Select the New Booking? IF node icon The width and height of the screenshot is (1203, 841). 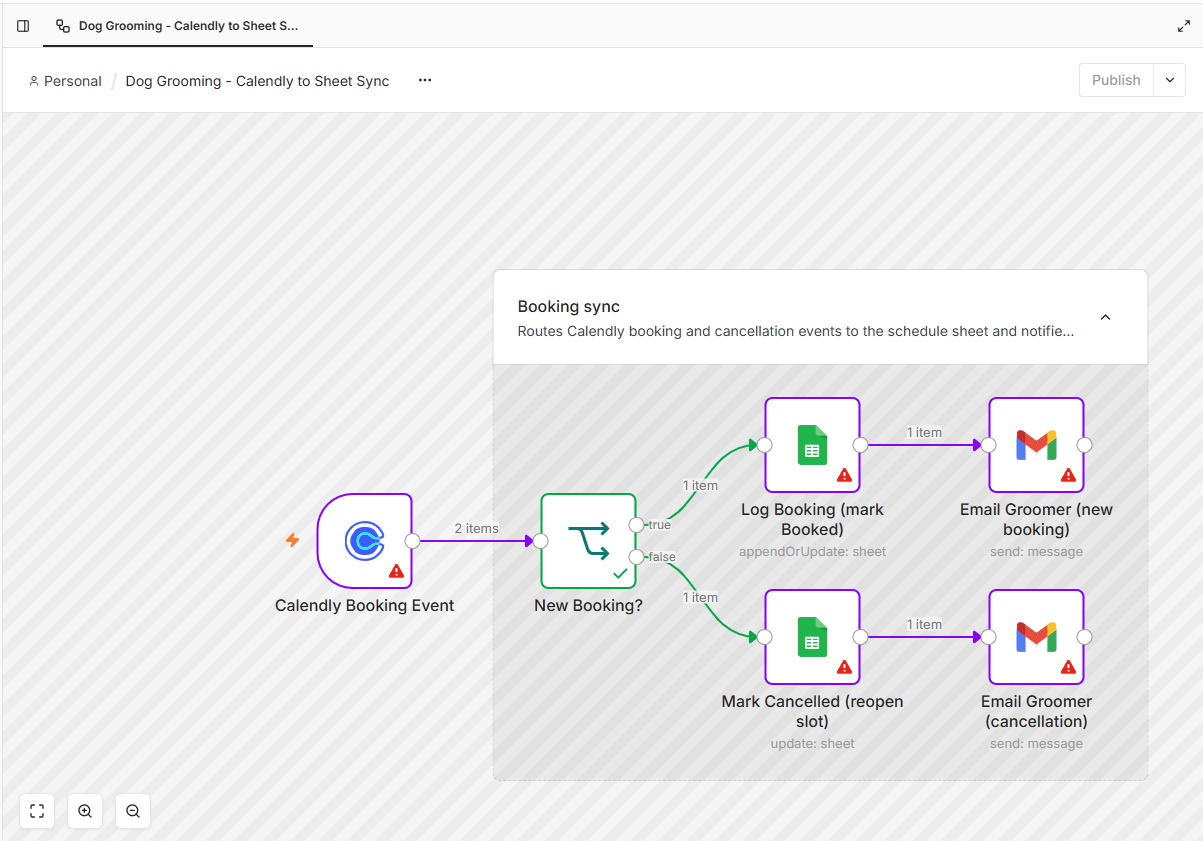click(588, 541)
